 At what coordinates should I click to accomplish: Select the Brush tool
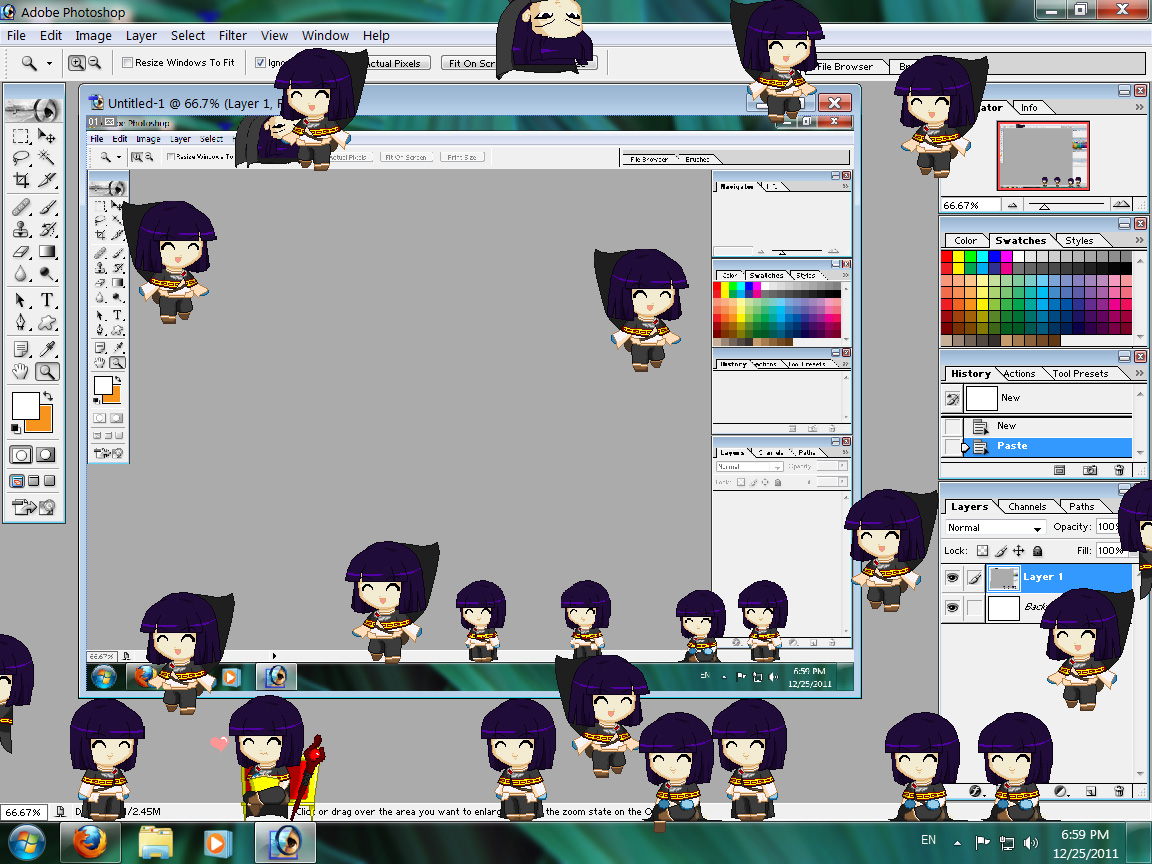(46, 208)
